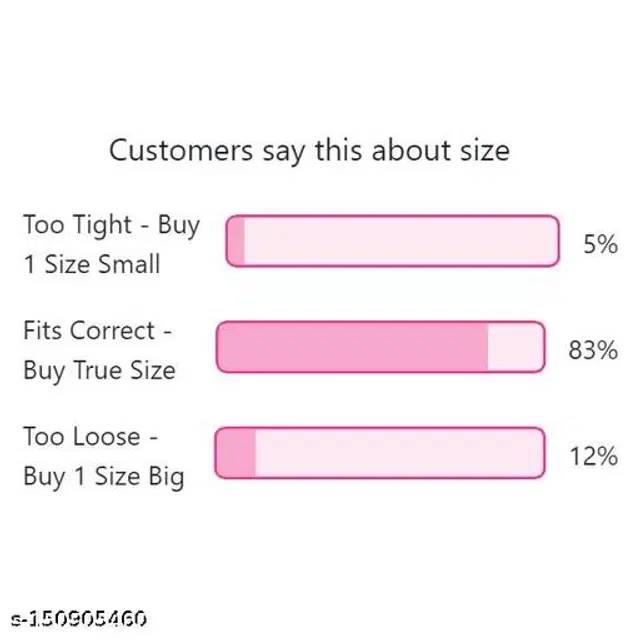Click the 83% value
This screenshot has height=640, width=640.
(593, 350)
